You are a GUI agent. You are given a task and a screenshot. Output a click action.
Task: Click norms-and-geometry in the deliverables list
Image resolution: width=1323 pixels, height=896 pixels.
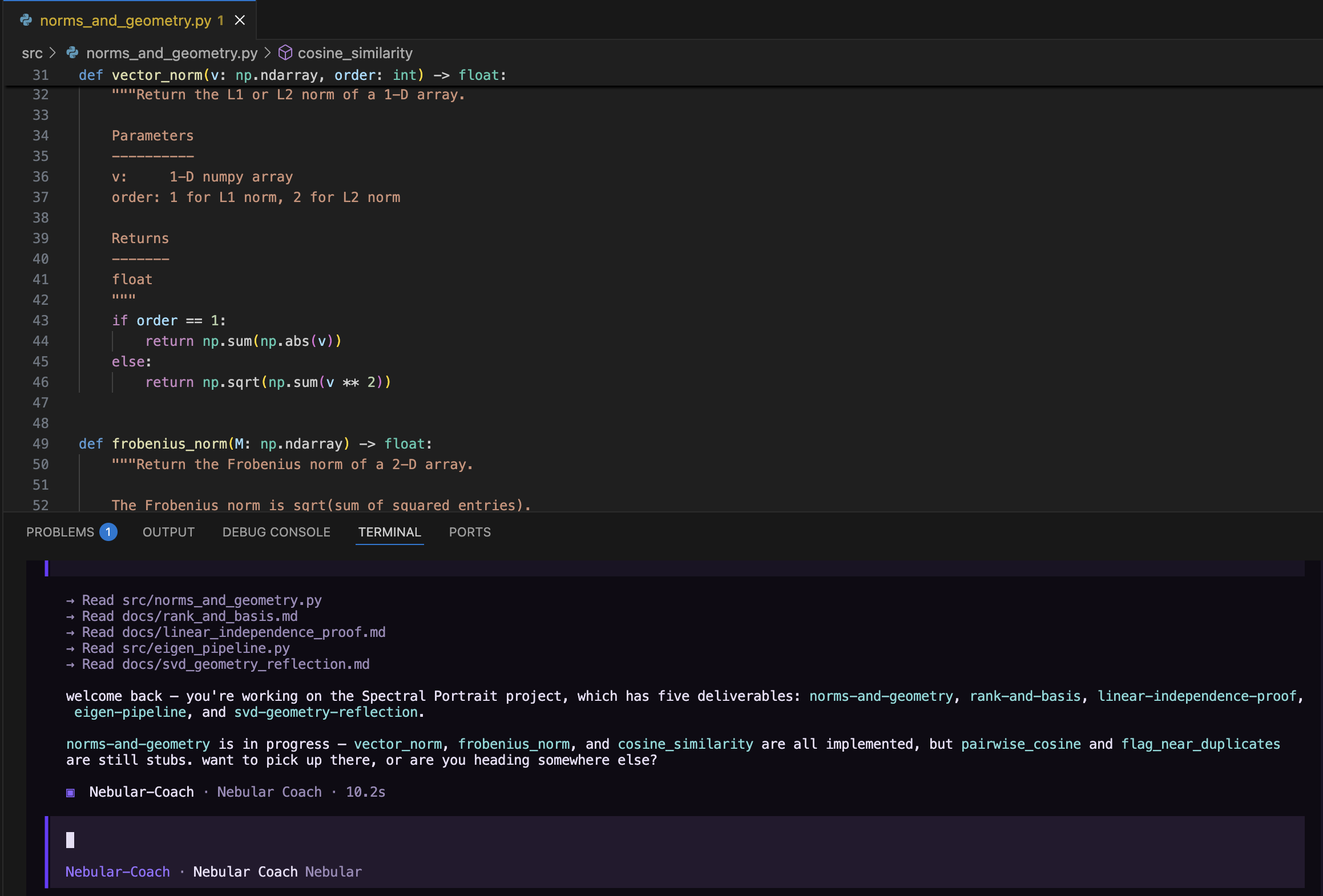tap(881, 696)
